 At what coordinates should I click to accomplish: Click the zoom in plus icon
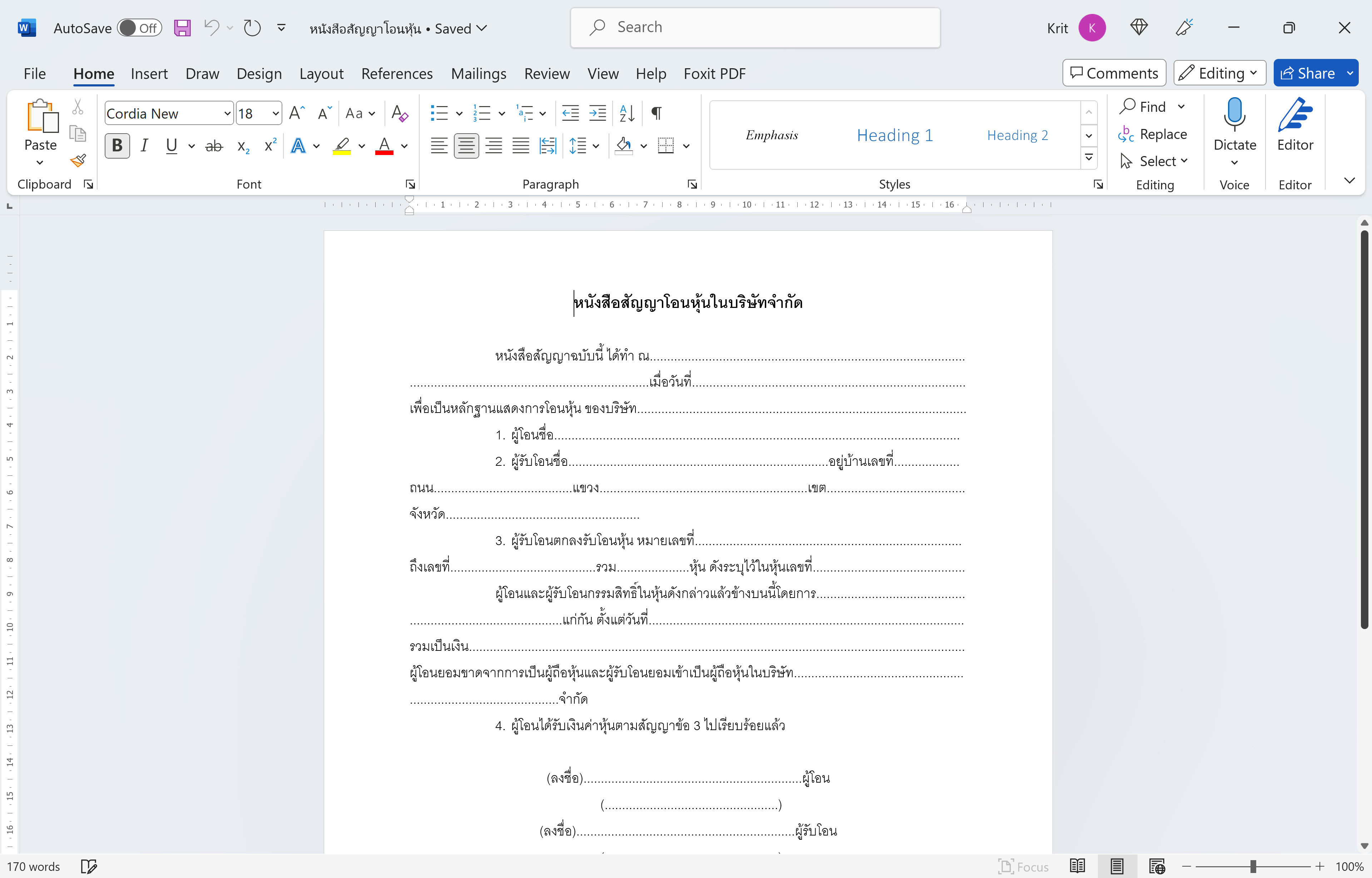(1319, 867)
